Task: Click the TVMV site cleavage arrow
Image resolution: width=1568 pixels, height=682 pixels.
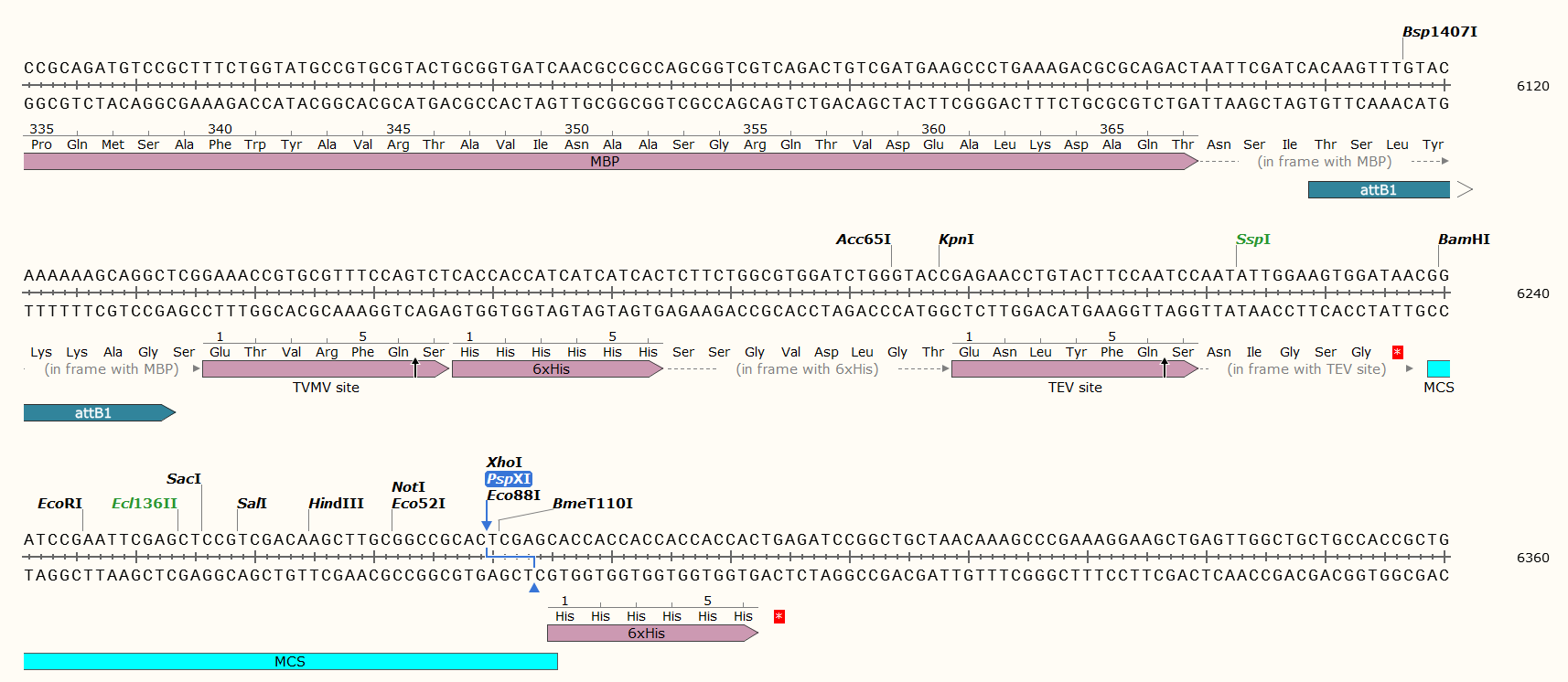Action: coord(415,368)
